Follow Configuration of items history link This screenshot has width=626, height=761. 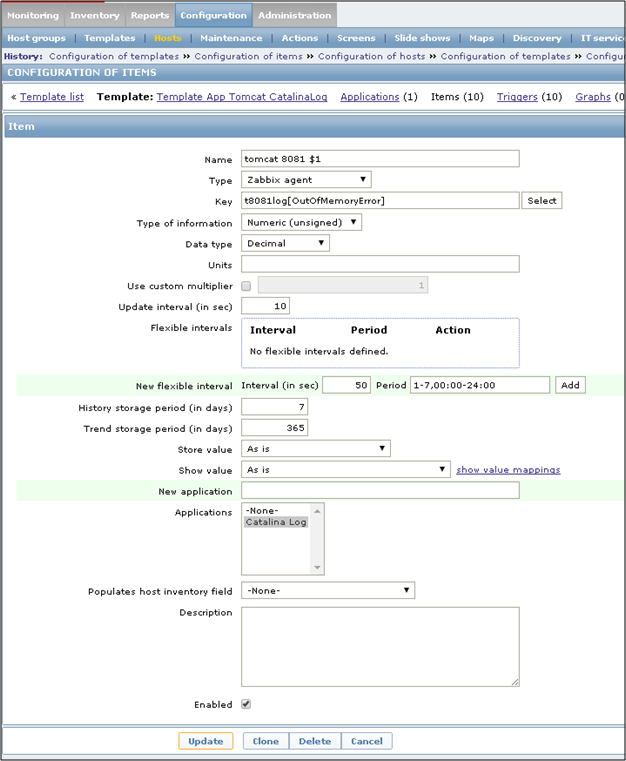coord(248,56)
